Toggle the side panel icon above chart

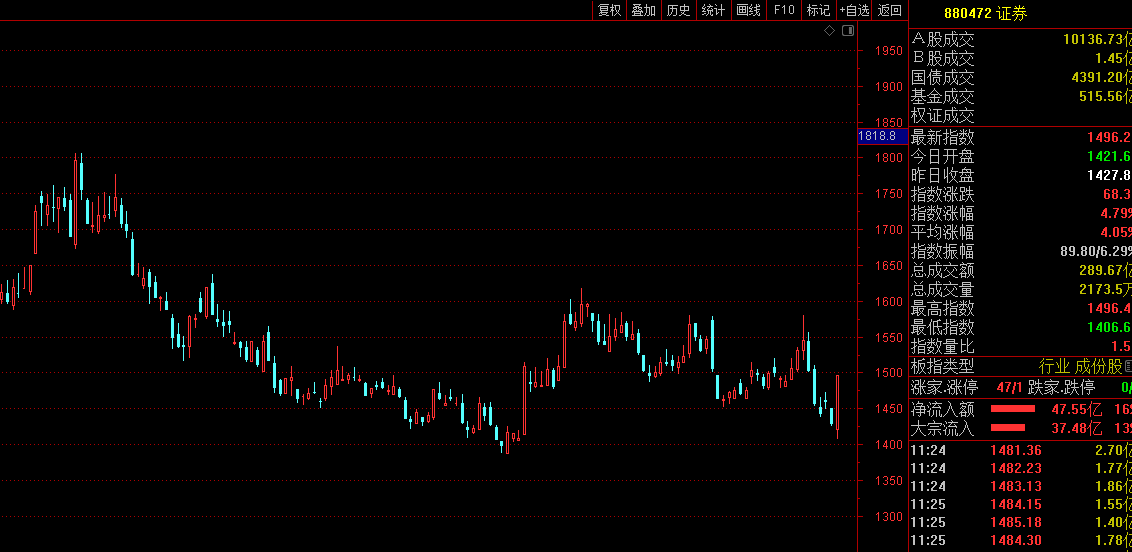(x=848, y=30)
